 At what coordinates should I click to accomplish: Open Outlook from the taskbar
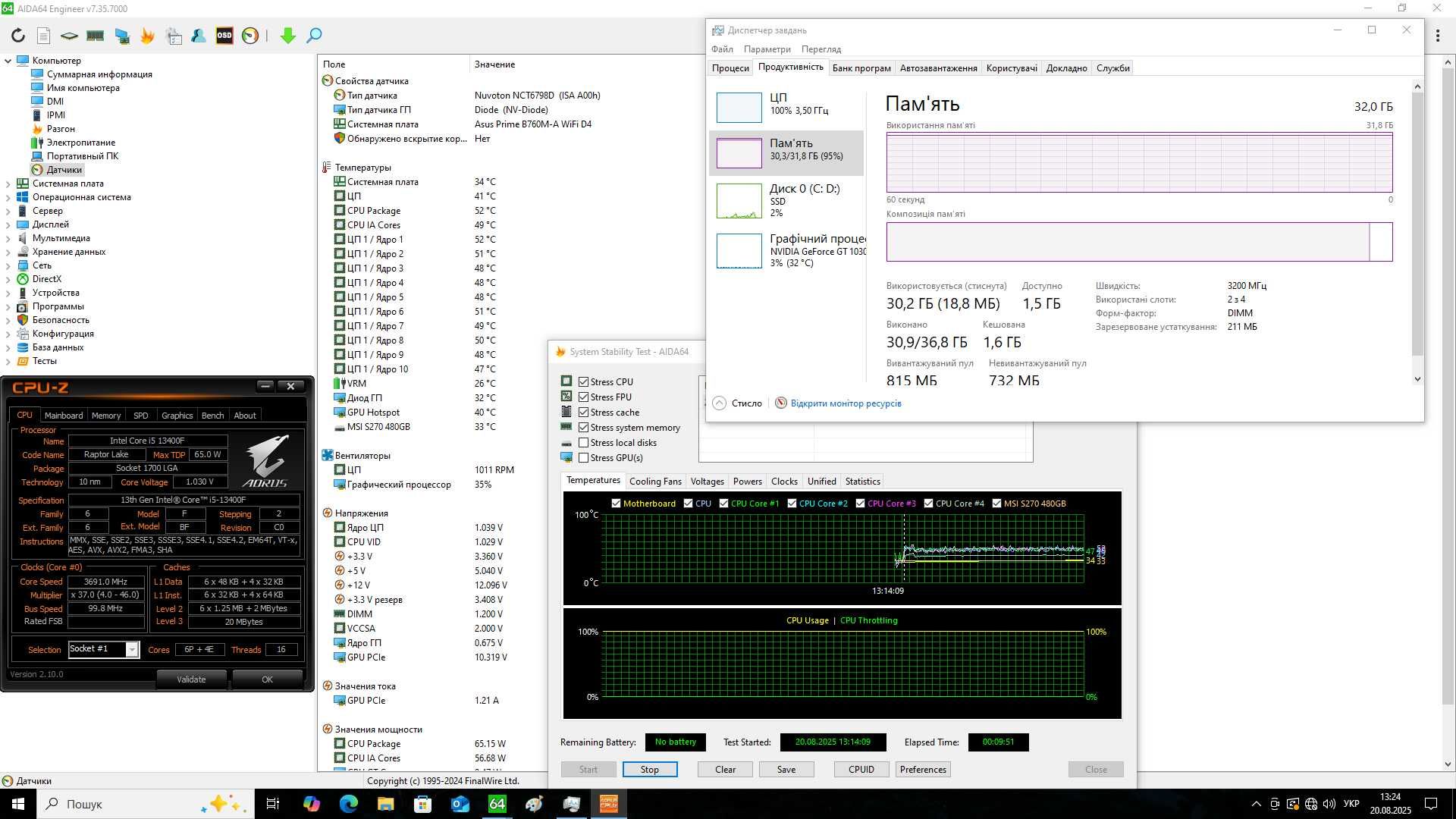click(x=460, y=804)
